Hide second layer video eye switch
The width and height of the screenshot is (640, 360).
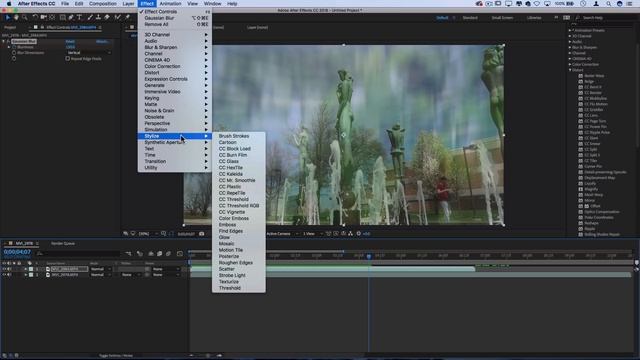click(4, 275)
